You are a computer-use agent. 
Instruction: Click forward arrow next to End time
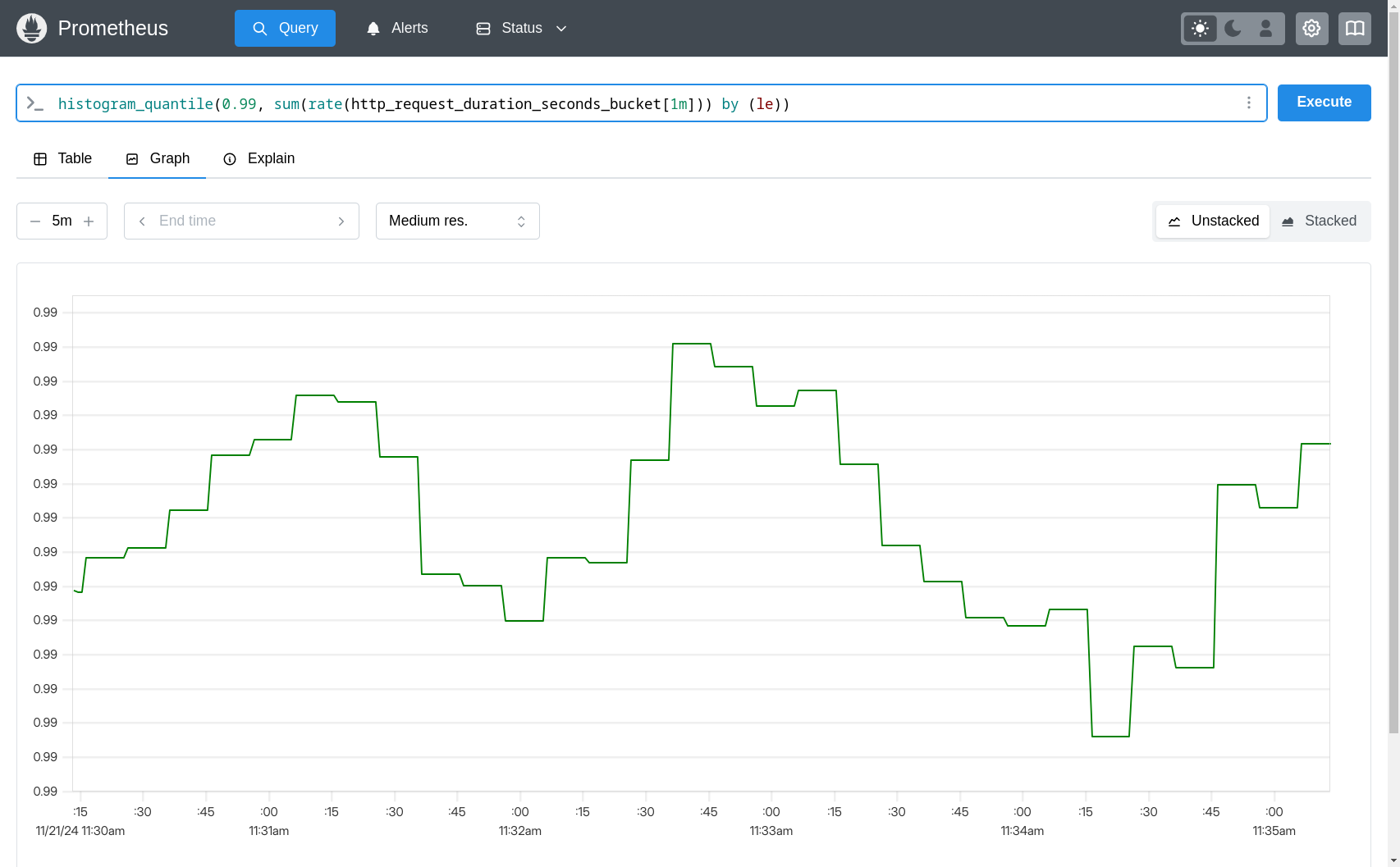coord(341,221)
